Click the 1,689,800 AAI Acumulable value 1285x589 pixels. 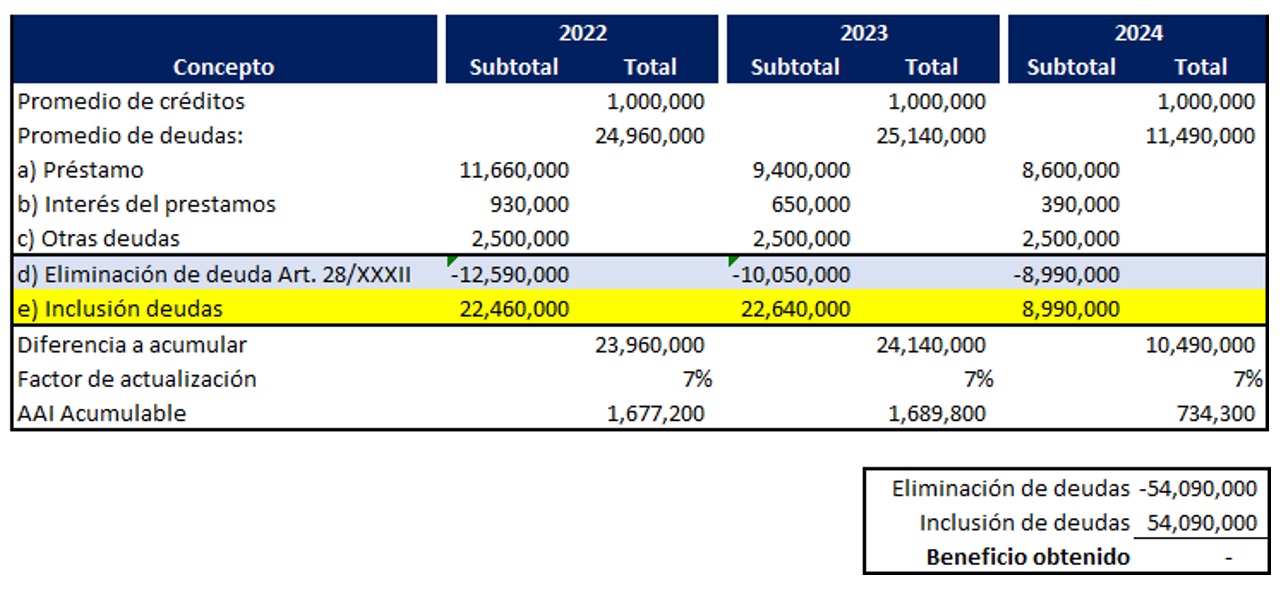click(937, 413)
